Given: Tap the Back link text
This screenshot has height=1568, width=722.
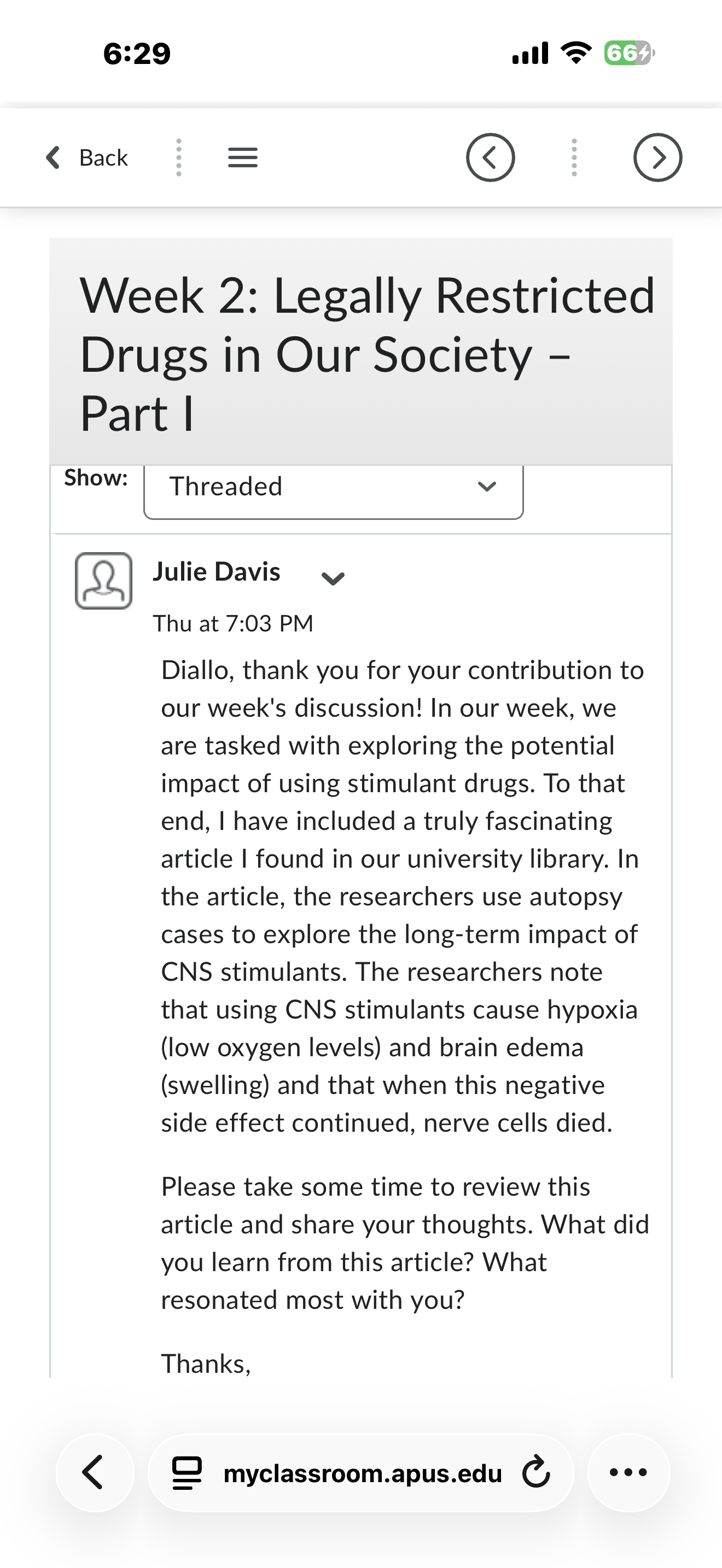Looking at the screenshot, I should (x=103, y=157).
